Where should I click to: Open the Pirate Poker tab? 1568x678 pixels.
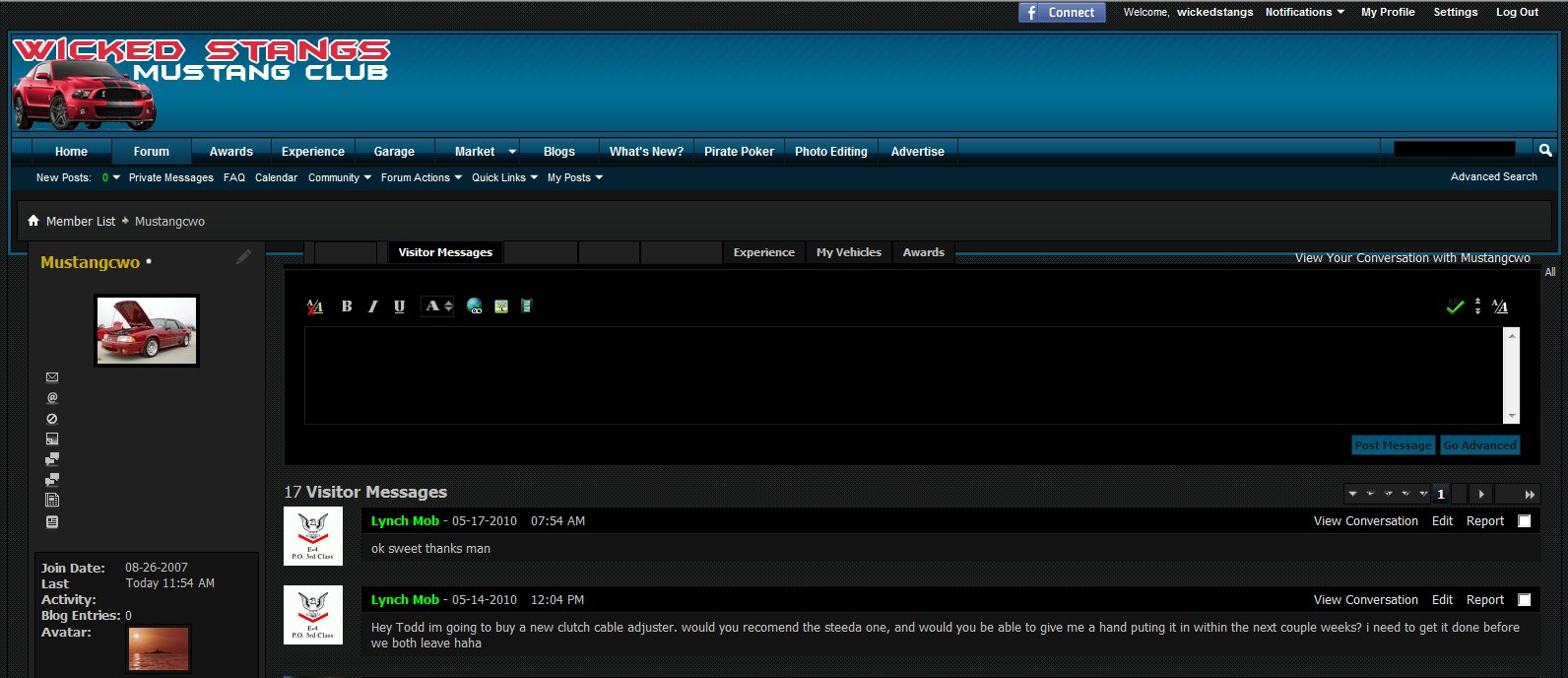(x=739, y=152)
